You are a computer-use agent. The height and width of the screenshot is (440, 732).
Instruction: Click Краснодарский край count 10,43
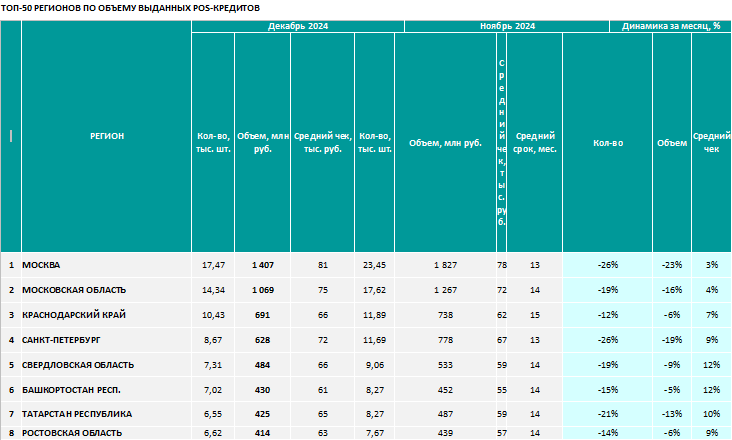pyautogui.click(x=213, y=315)
